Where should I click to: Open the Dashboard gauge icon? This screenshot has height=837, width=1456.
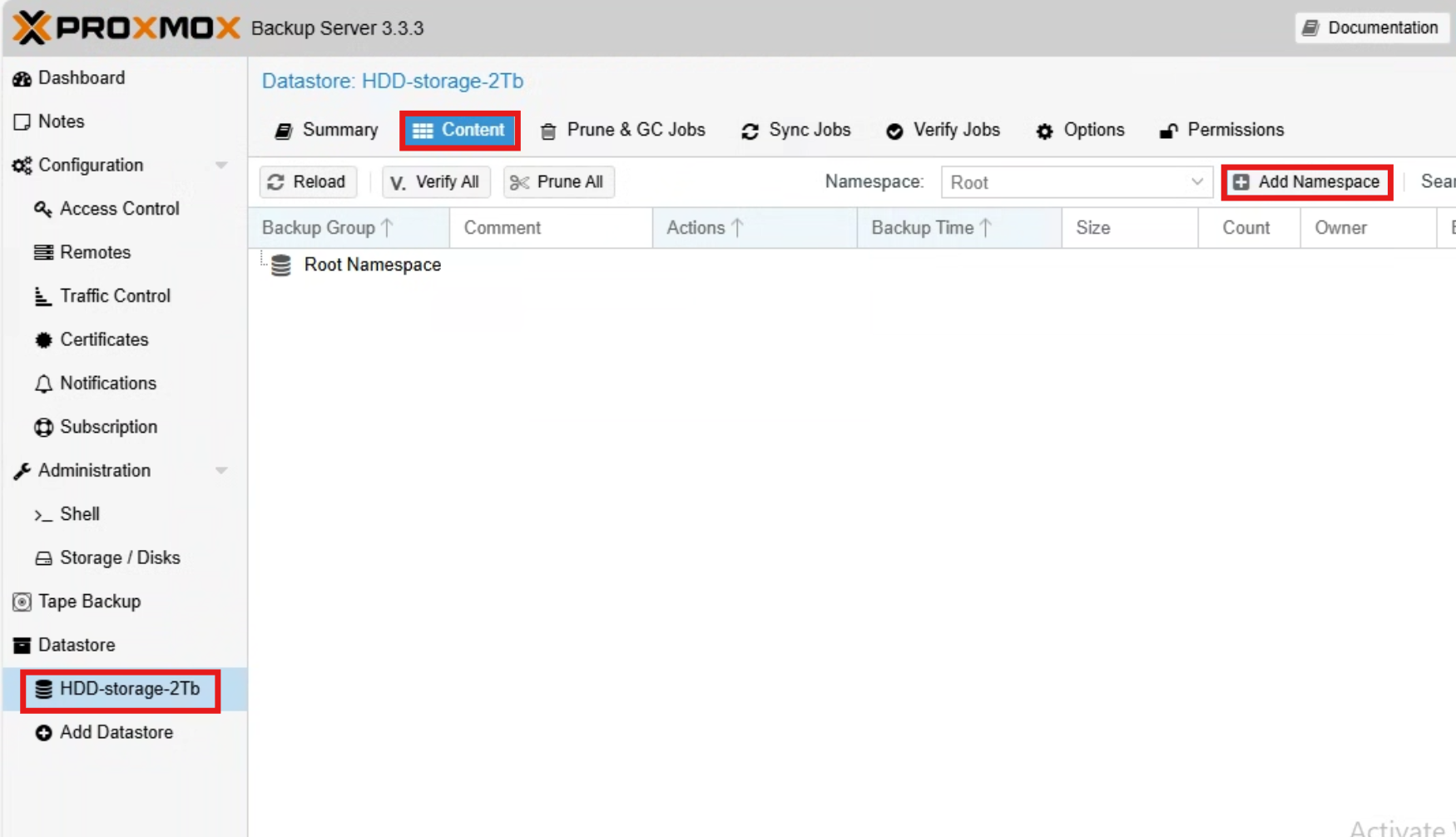(22, 79)
